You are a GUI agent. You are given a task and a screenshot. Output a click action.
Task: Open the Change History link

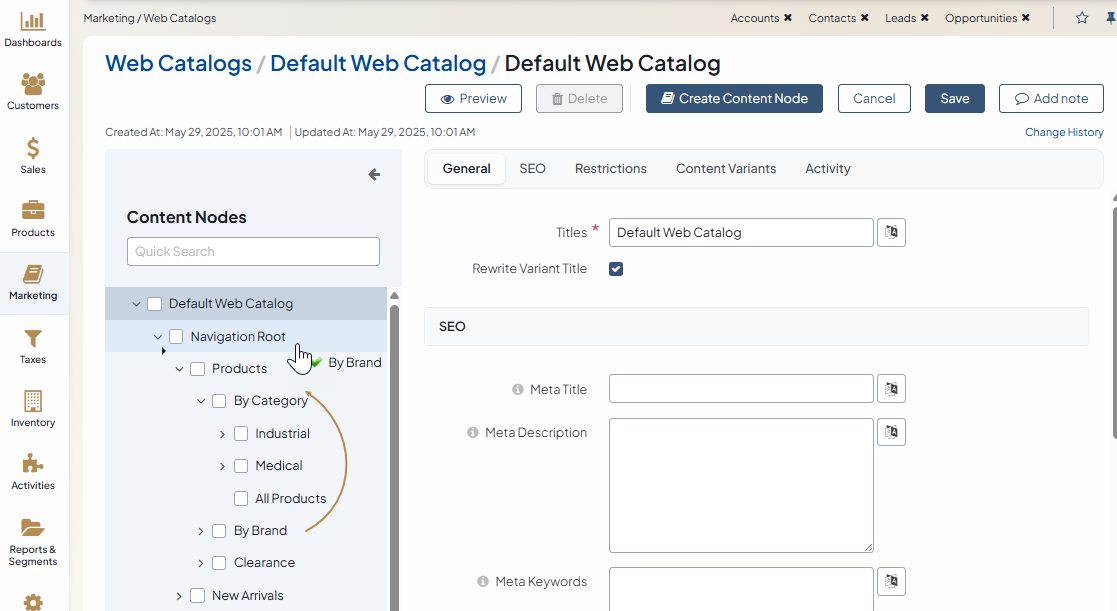(x=1064, y=132)
